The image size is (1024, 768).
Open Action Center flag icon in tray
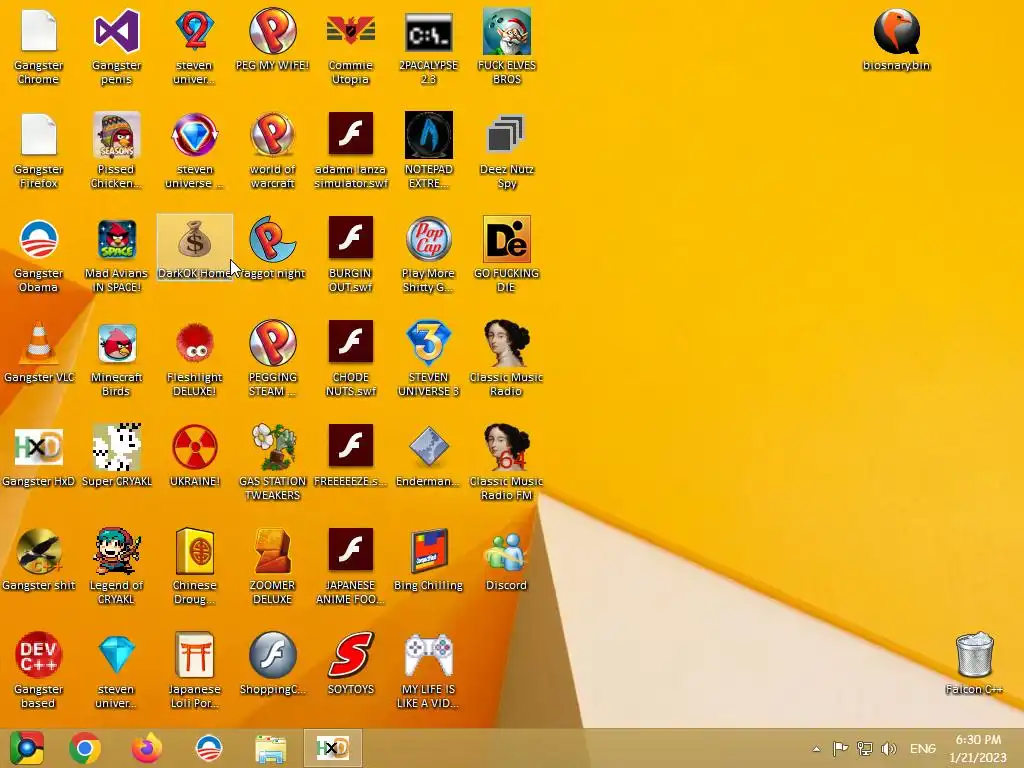click(840, 748)
